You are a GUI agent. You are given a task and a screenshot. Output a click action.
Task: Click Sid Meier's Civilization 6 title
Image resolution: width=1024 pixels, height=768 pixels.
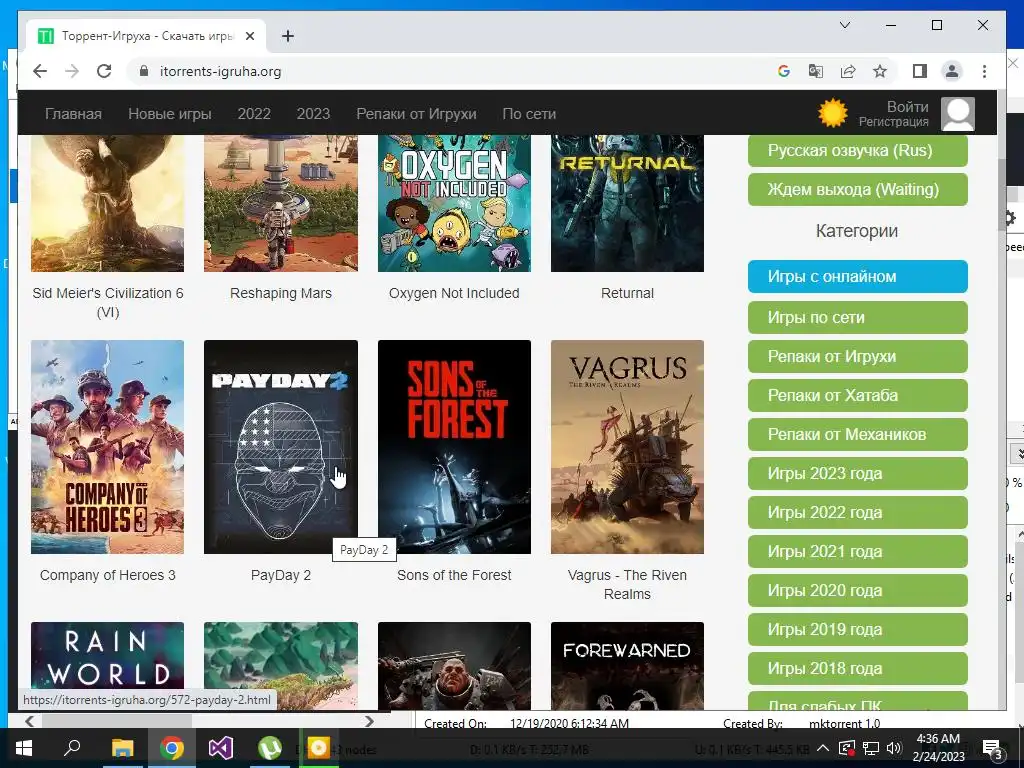(108, 302)
